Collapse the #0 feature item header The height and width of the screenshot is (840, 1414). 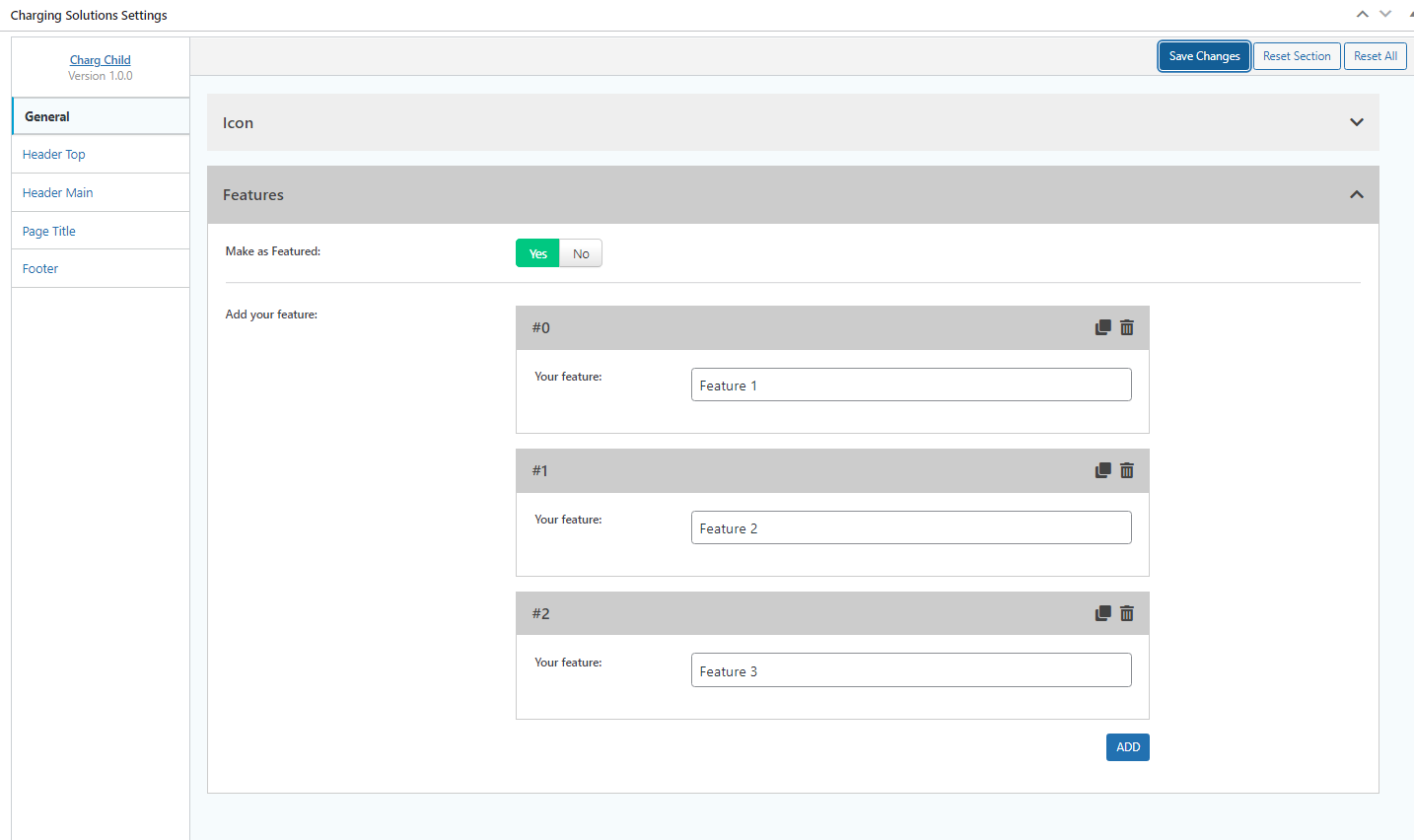[789, 327]
